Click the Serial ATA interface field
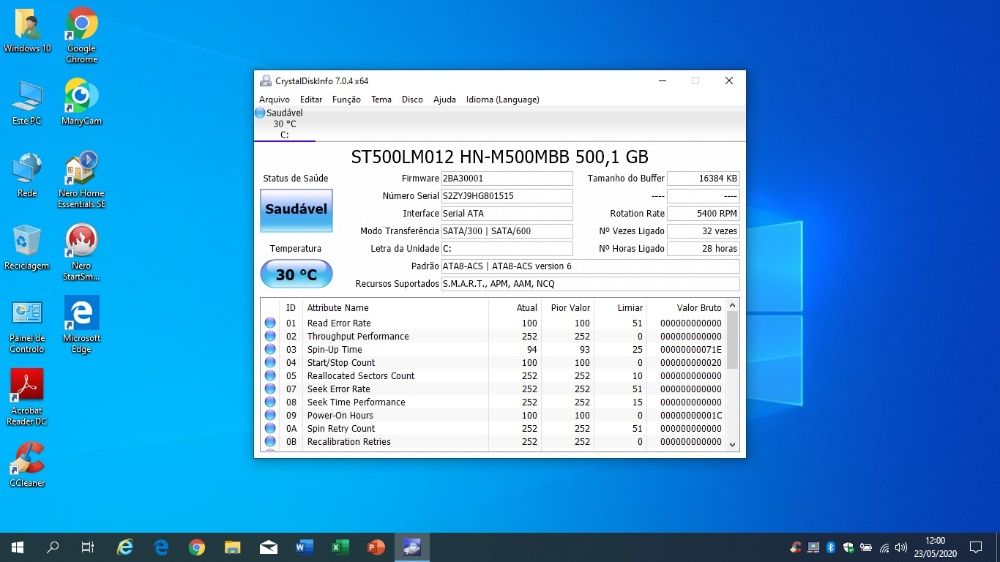Viewport: 1000px width, 562px height. point(506,214)
